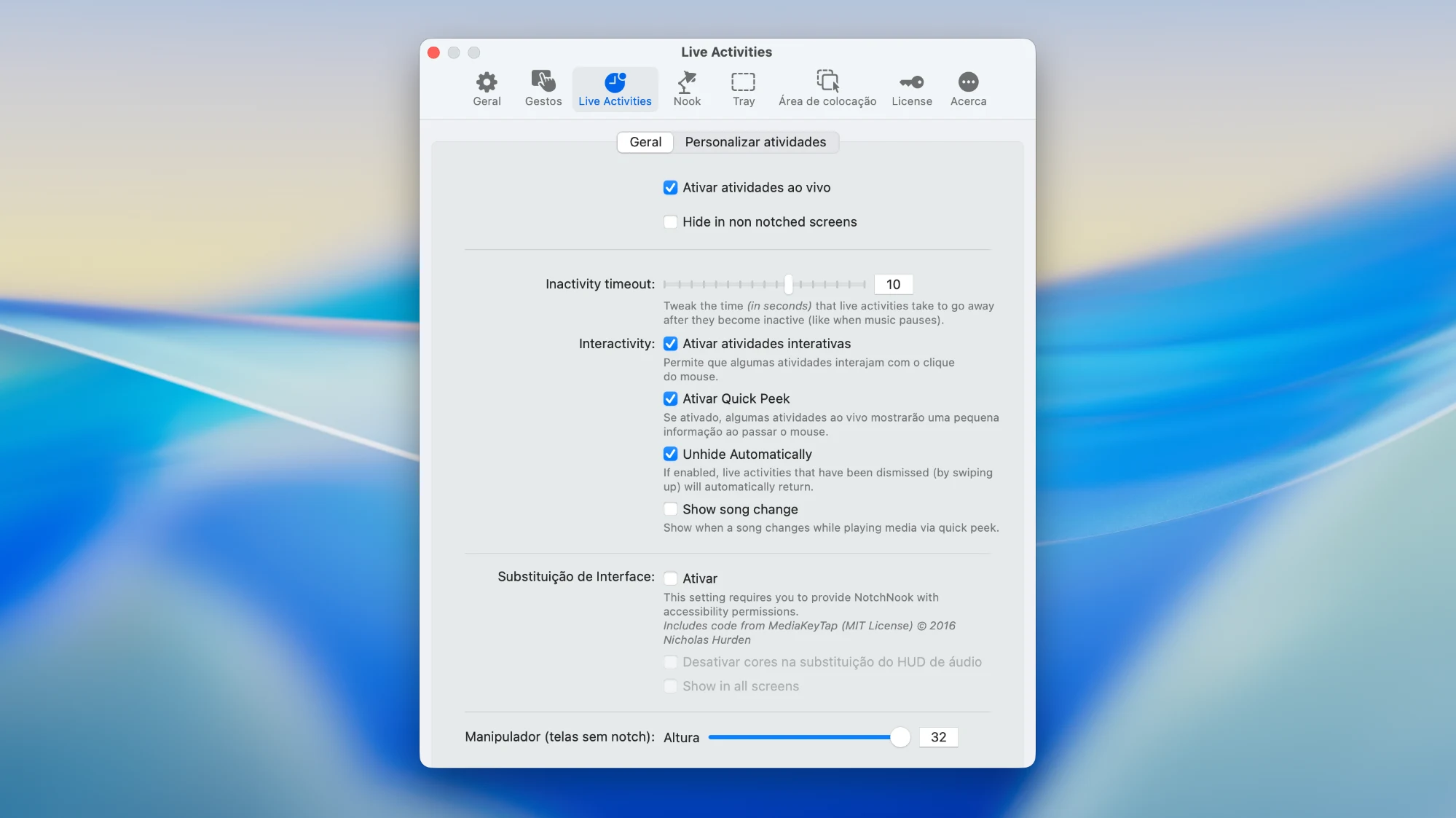Disable Ativar Quick Peek checkbox
Screen dimensions: 1456x818
[670, 399]
